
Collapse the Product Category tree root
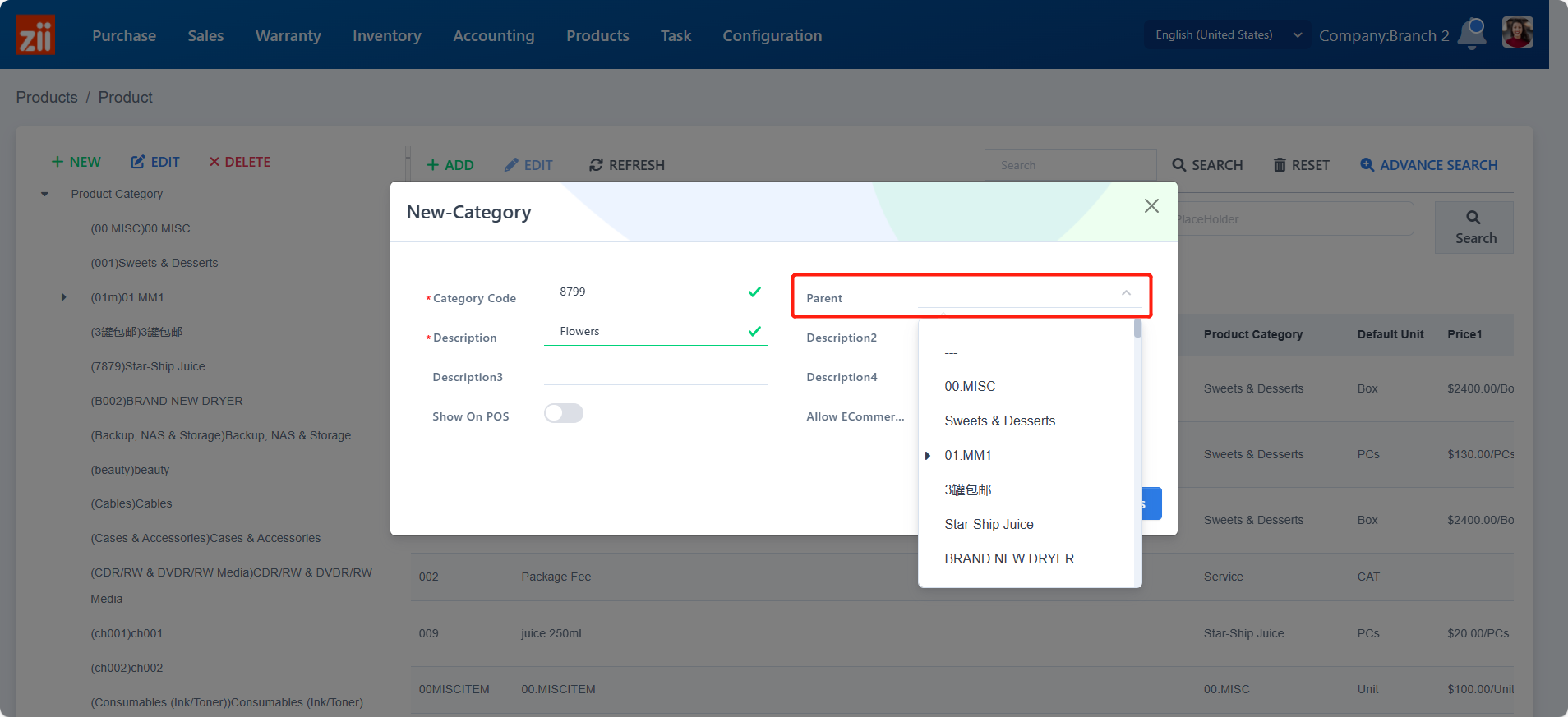pos(45,195)
